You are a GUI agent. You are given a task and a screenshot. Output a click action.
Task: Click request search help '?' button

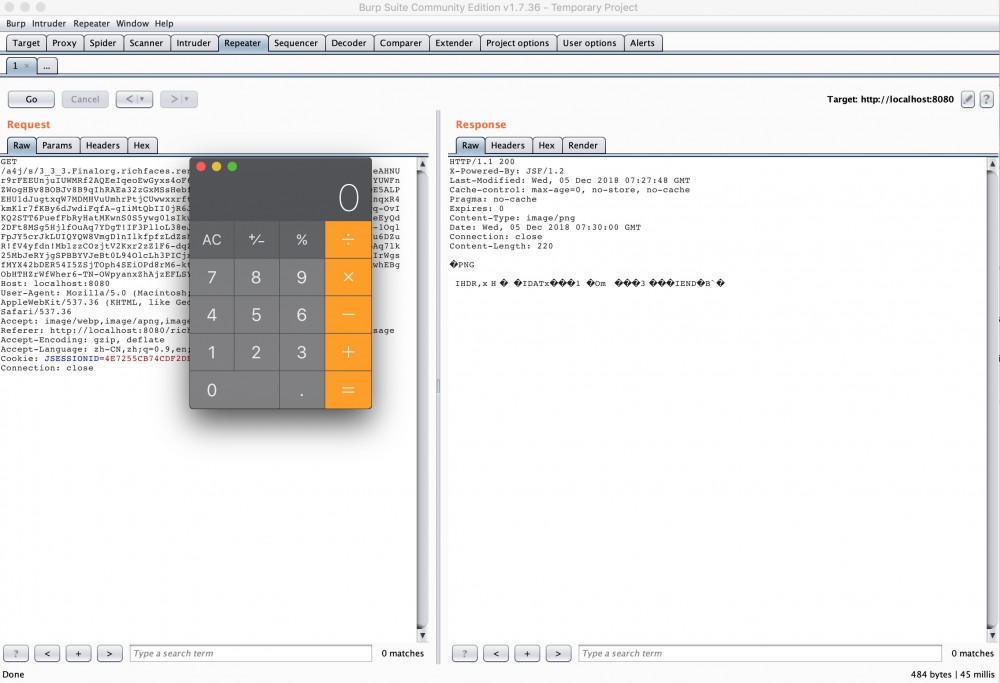(16, 653)
